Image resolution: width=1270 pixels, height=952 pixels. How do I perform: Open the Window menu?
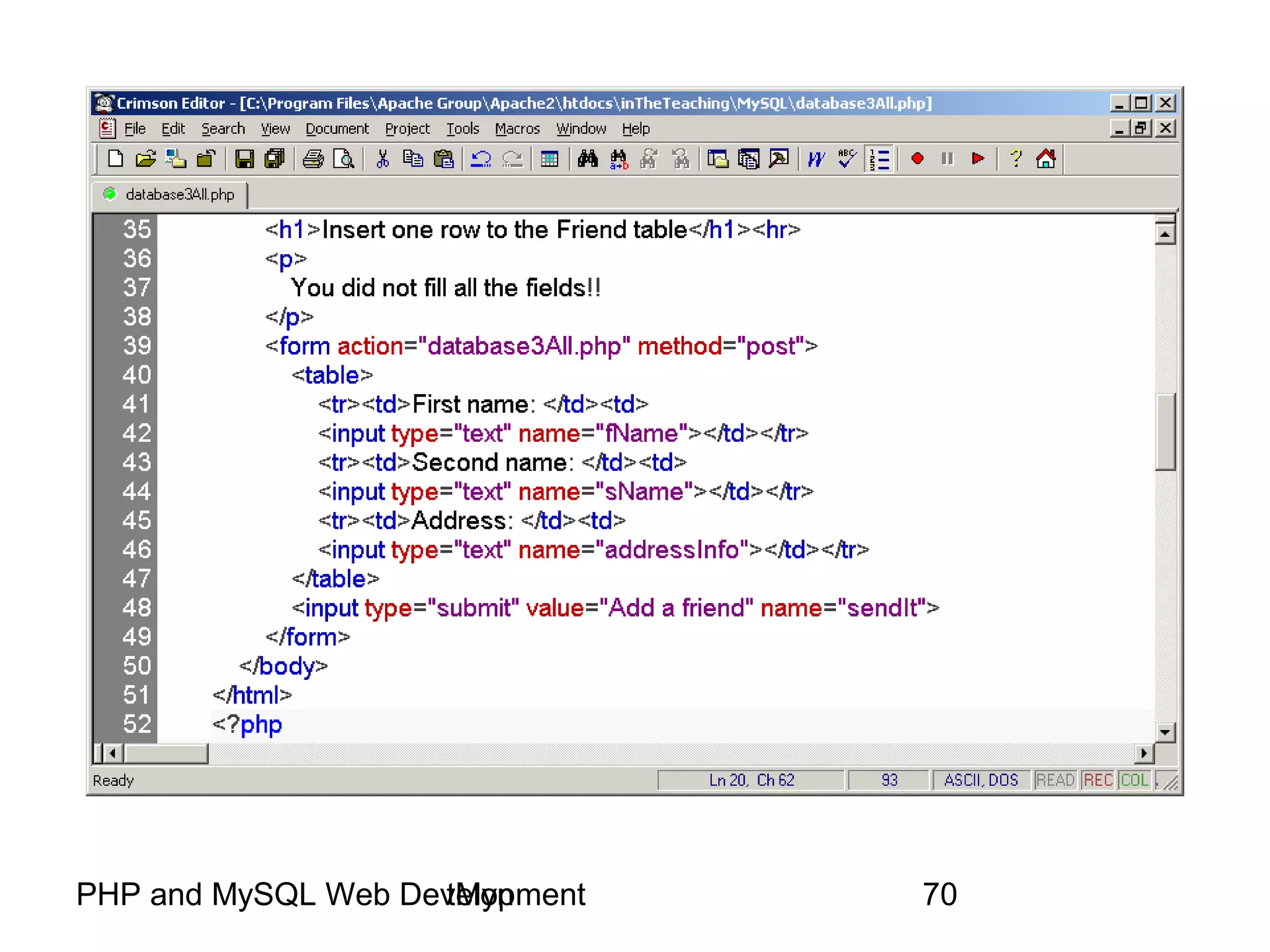point(580,129)
